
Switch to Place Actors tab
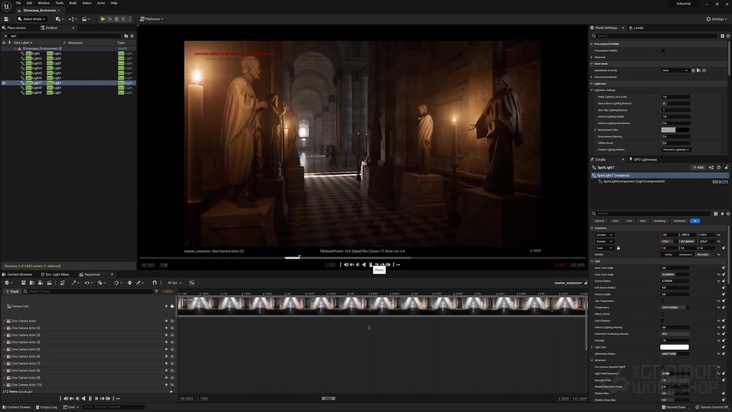[14, 28]
